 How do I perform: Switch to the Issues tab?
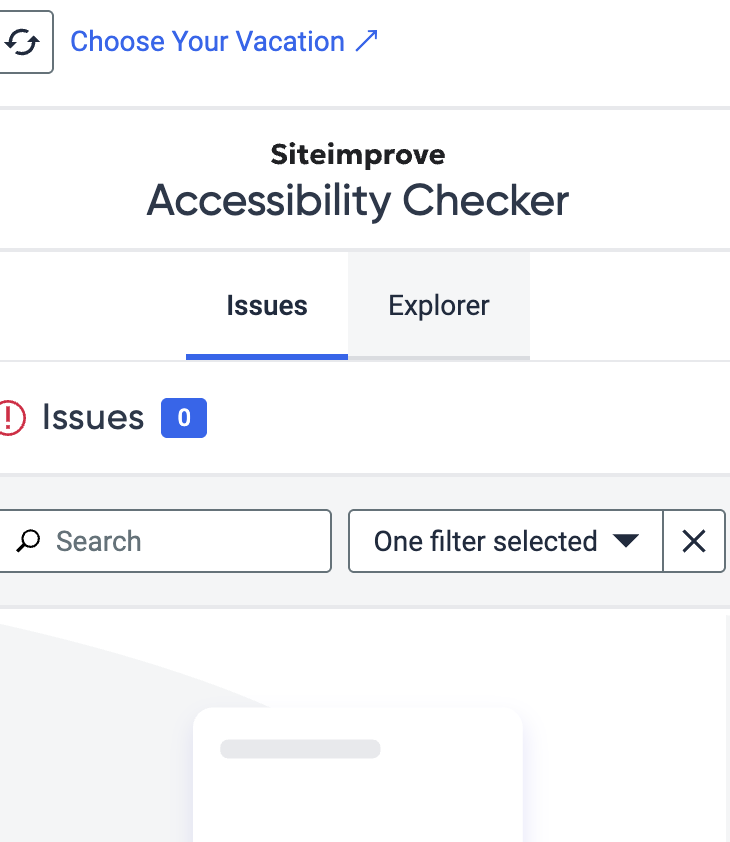(267, 306)
